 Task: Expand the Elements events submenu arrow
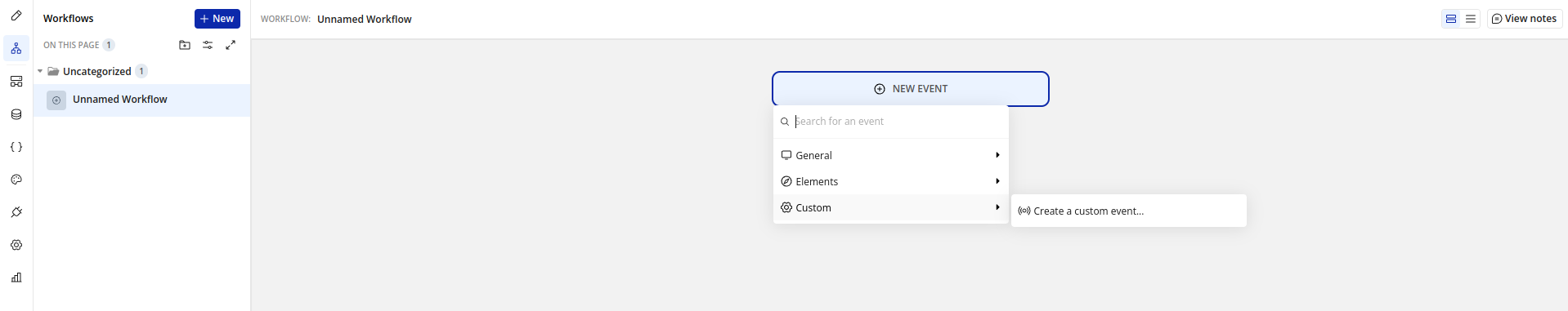point(997,181)
